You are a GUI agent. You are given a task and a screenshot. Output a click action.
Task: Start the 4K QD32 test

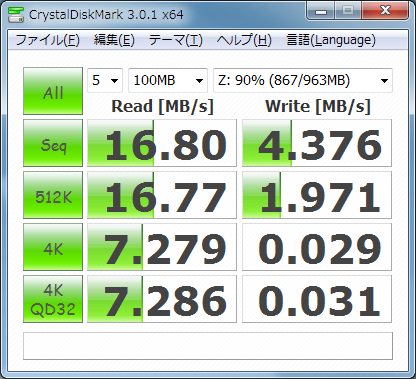pos(53,299)
